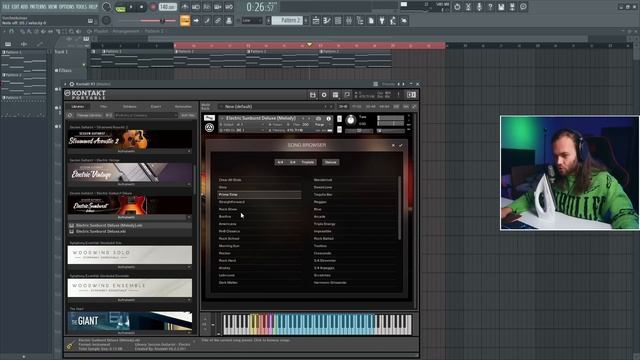Expand Instruments under Woodwind Solo
Screen dimensions: 640x360
coord(129,267)
